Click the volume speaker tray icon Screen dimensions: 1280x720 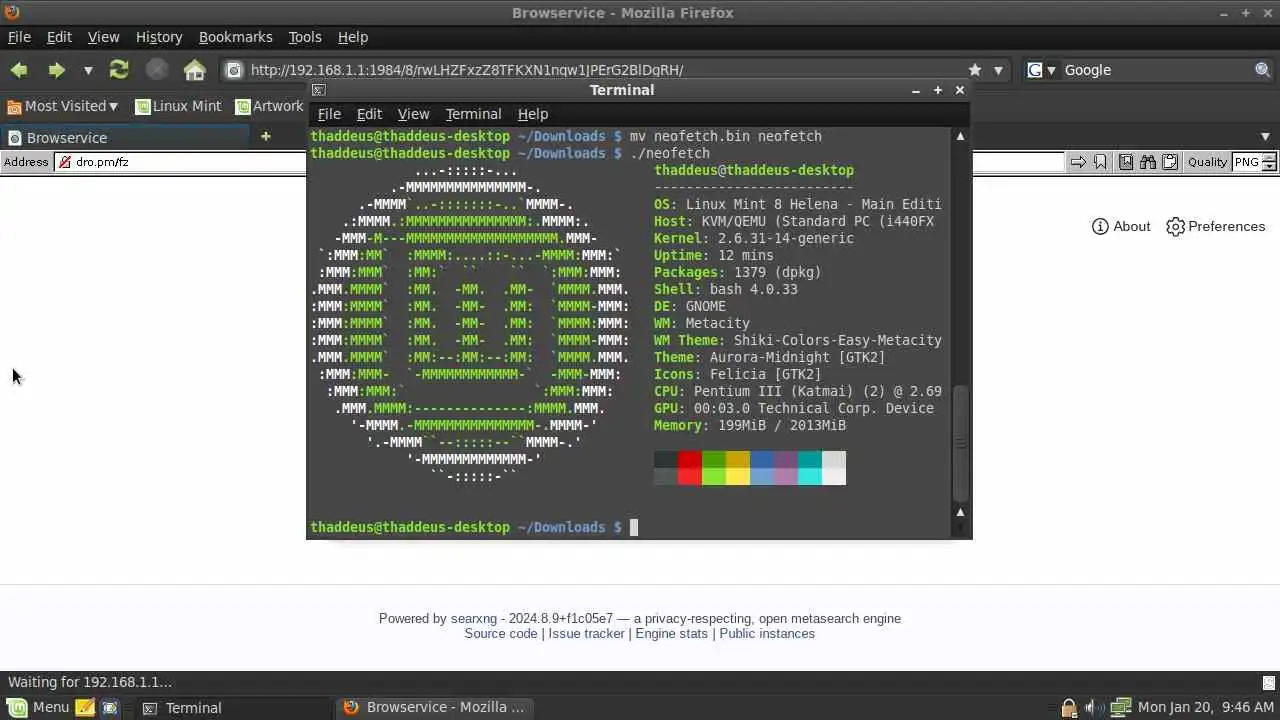click(1092, 708)
